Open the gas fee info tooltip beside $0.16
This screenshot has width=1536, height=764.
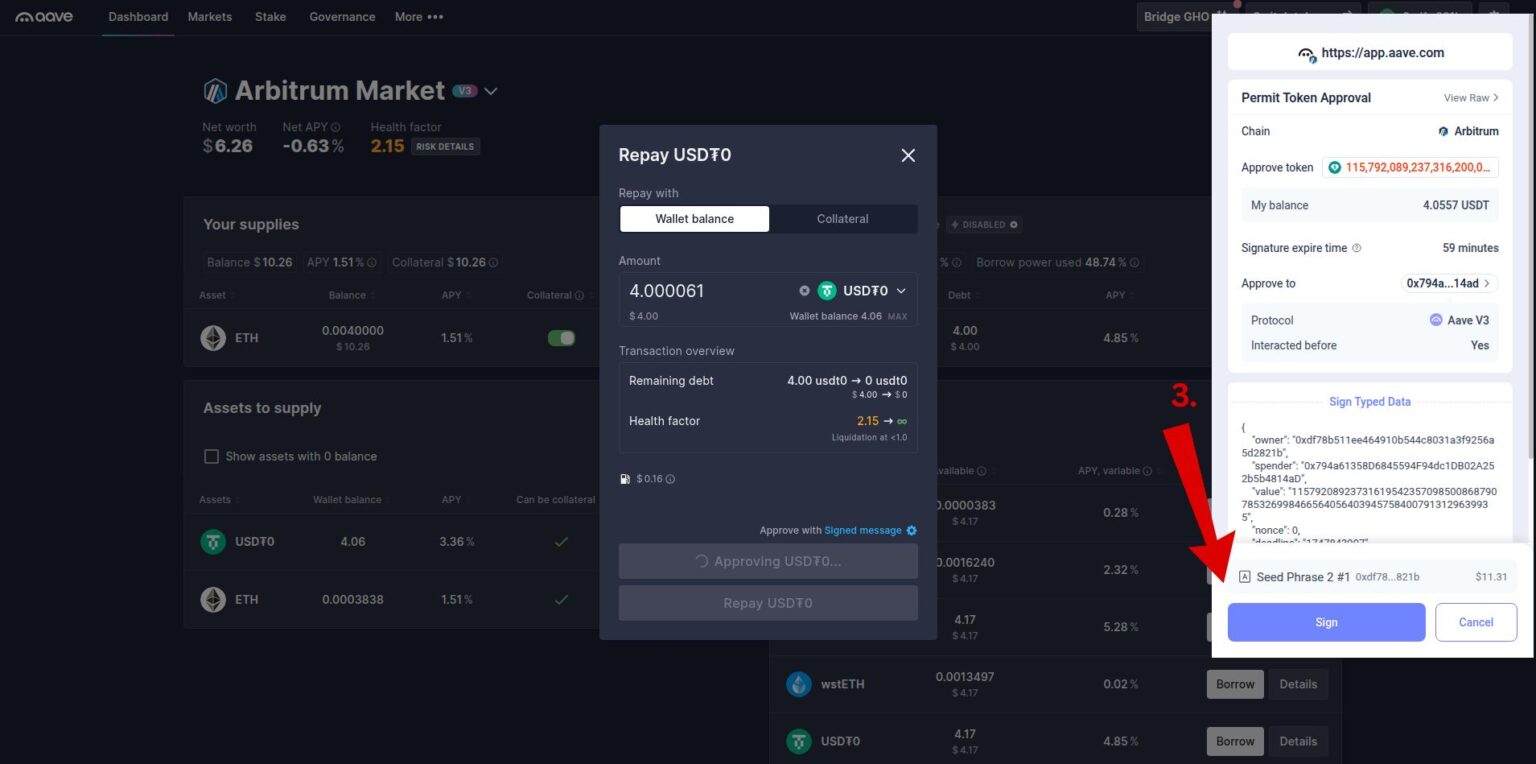(670, 479)
